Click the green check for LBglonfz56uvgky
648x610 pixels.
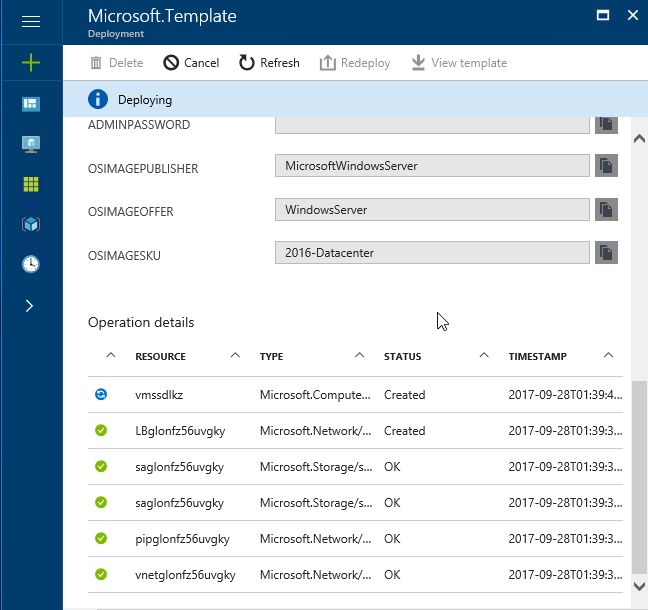pyautogui.click(x=101, y=430)
